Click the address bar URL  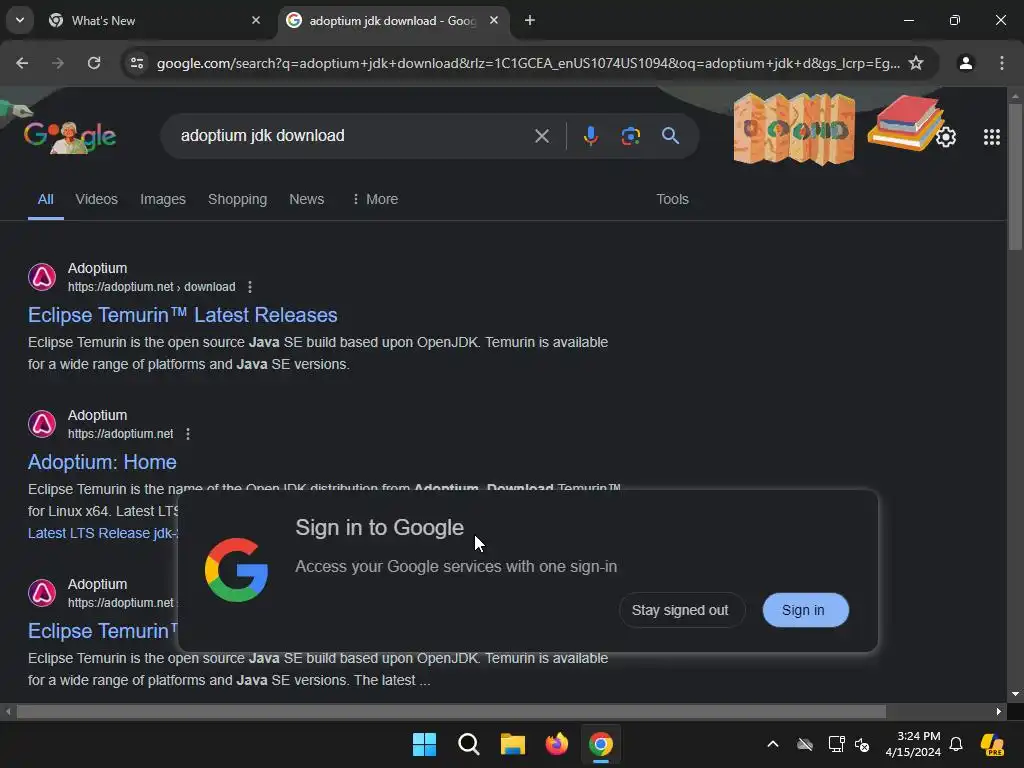(528, 63)
